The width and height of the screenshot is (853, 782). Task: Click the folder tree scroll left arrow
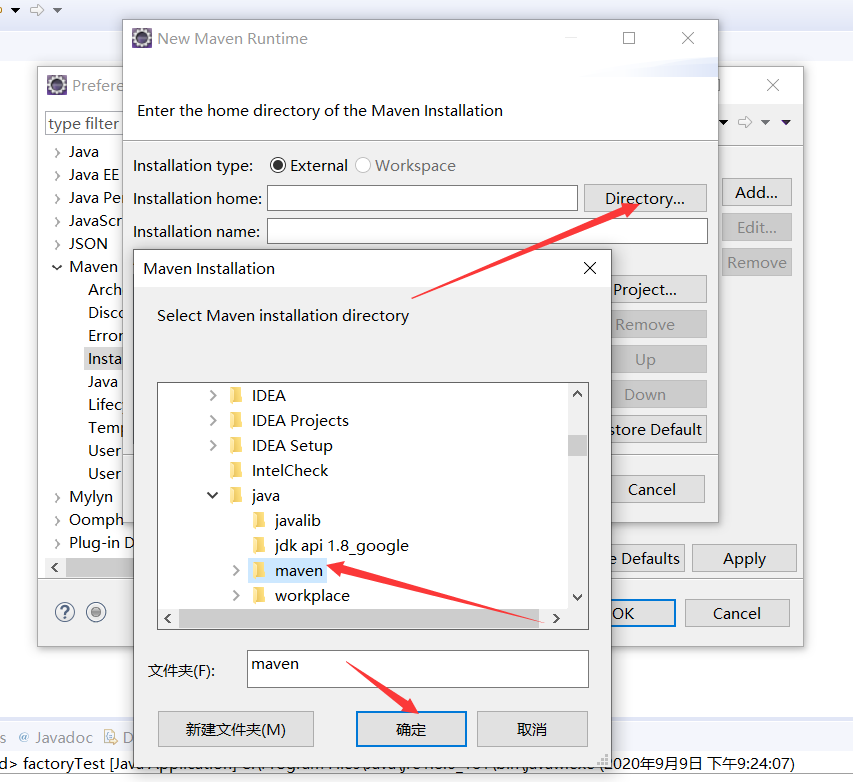168,618
